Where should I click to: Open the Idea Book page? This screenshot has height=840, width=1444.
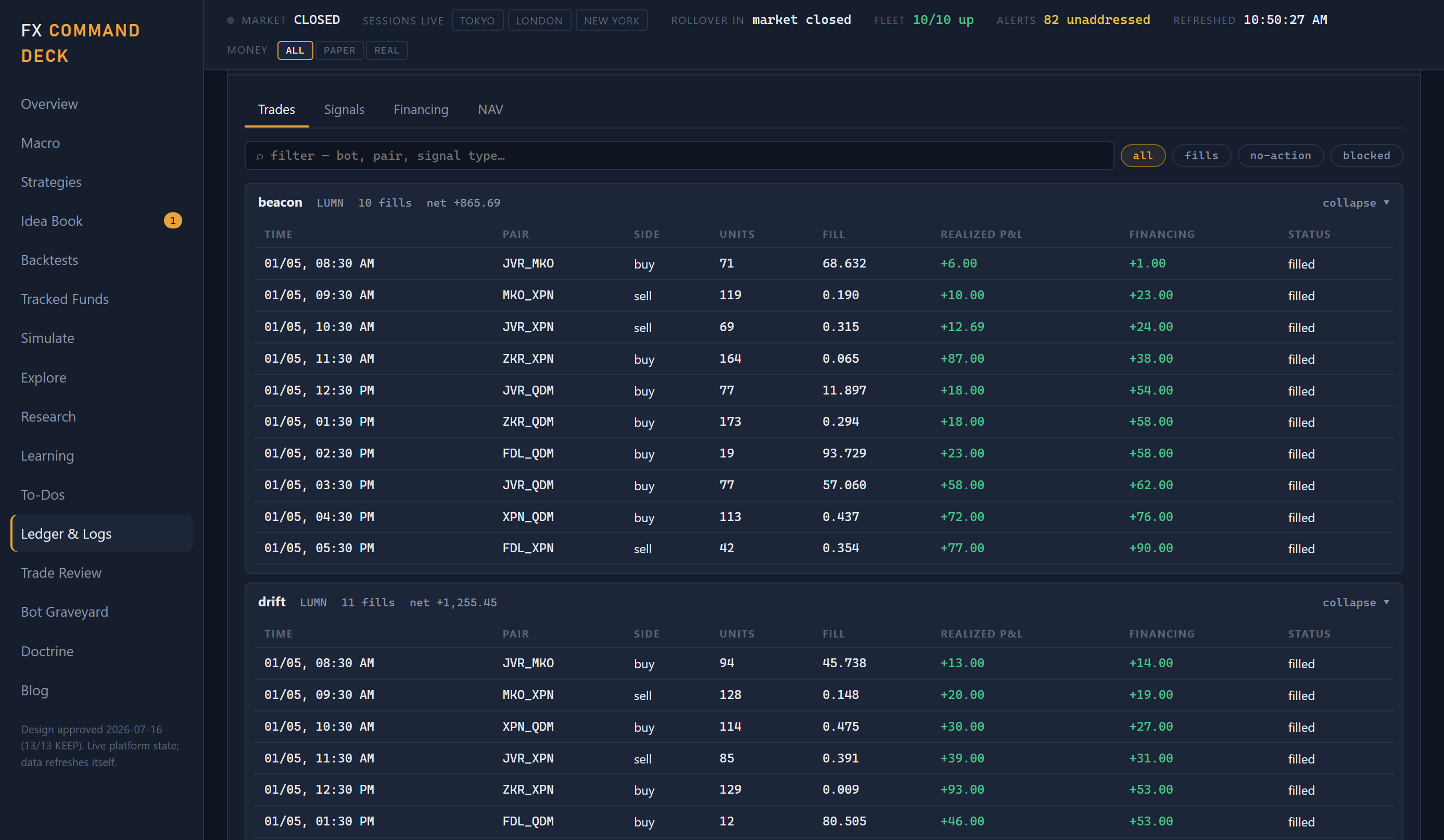pos(102,221)
